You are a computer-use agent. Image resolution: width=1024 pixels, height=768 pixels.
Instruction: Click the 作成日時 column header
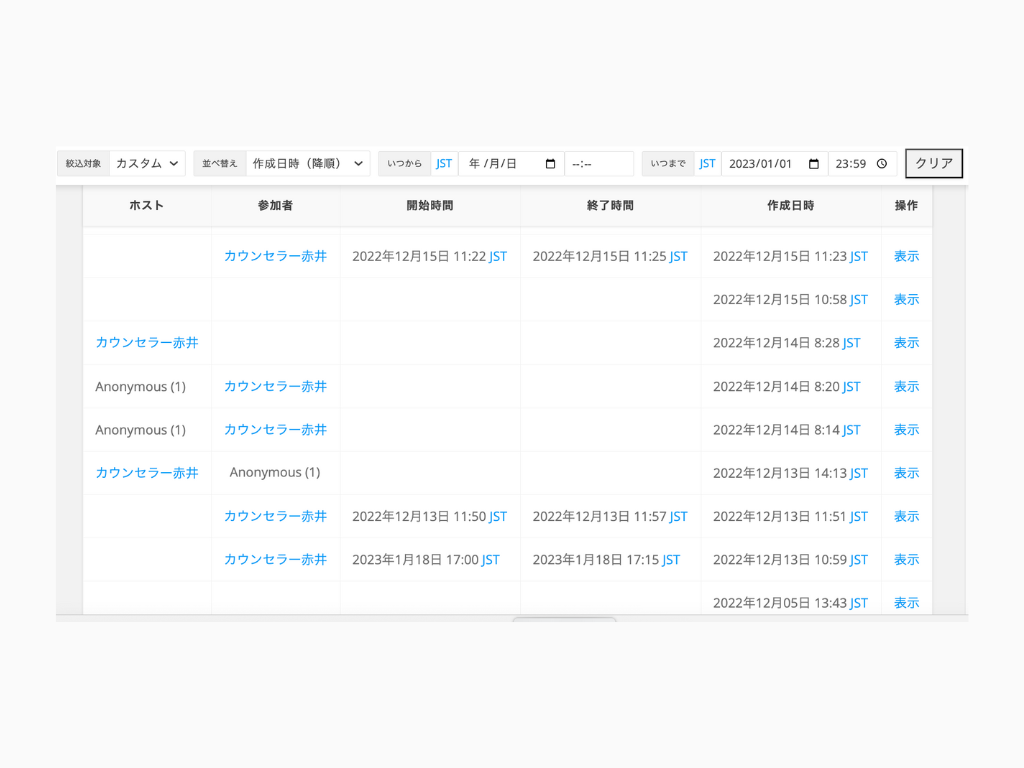(x=790, y=206)
